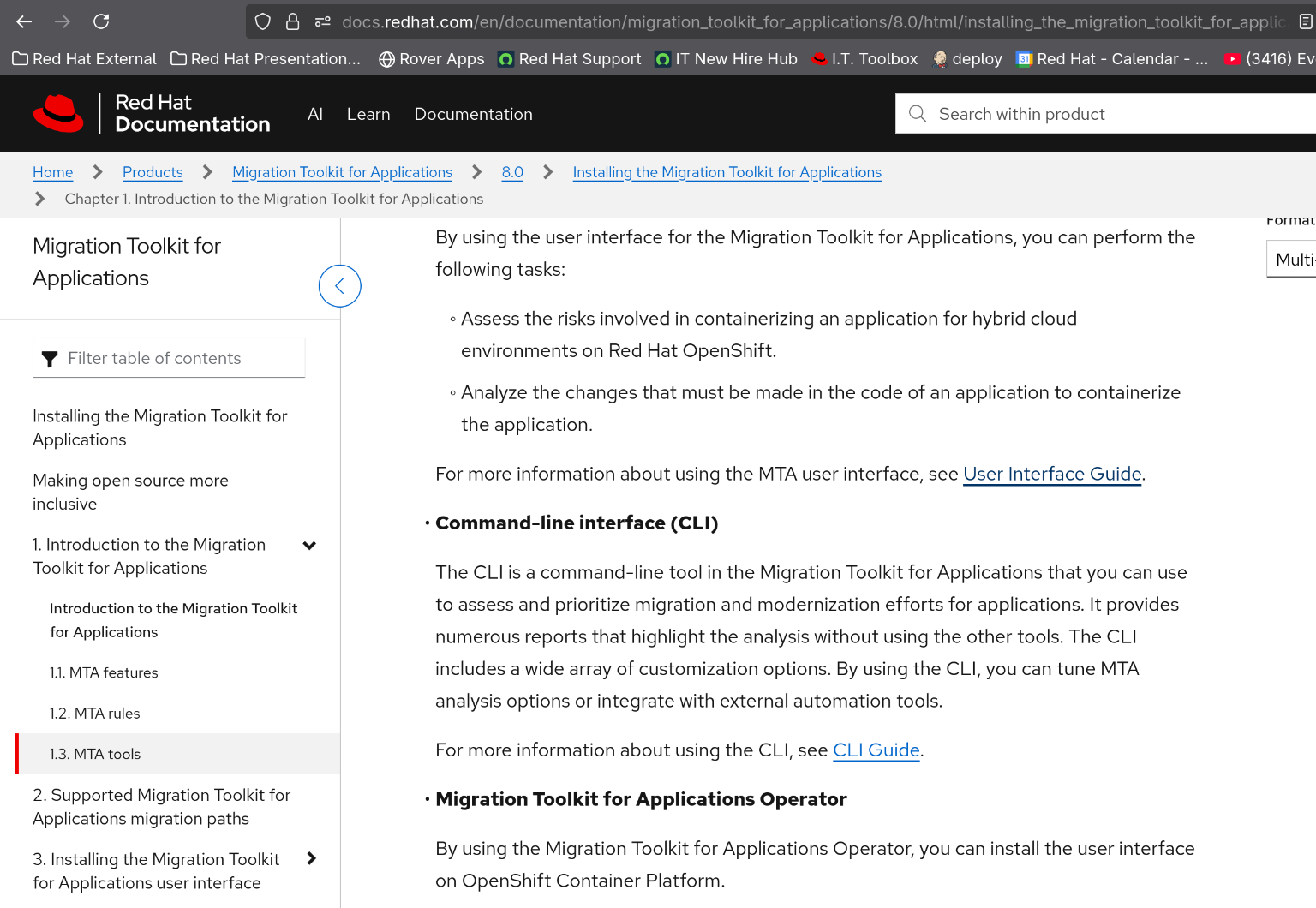Click the filter funnel icon
This screenshot has width=1316, height=908.
coord(50,359)
